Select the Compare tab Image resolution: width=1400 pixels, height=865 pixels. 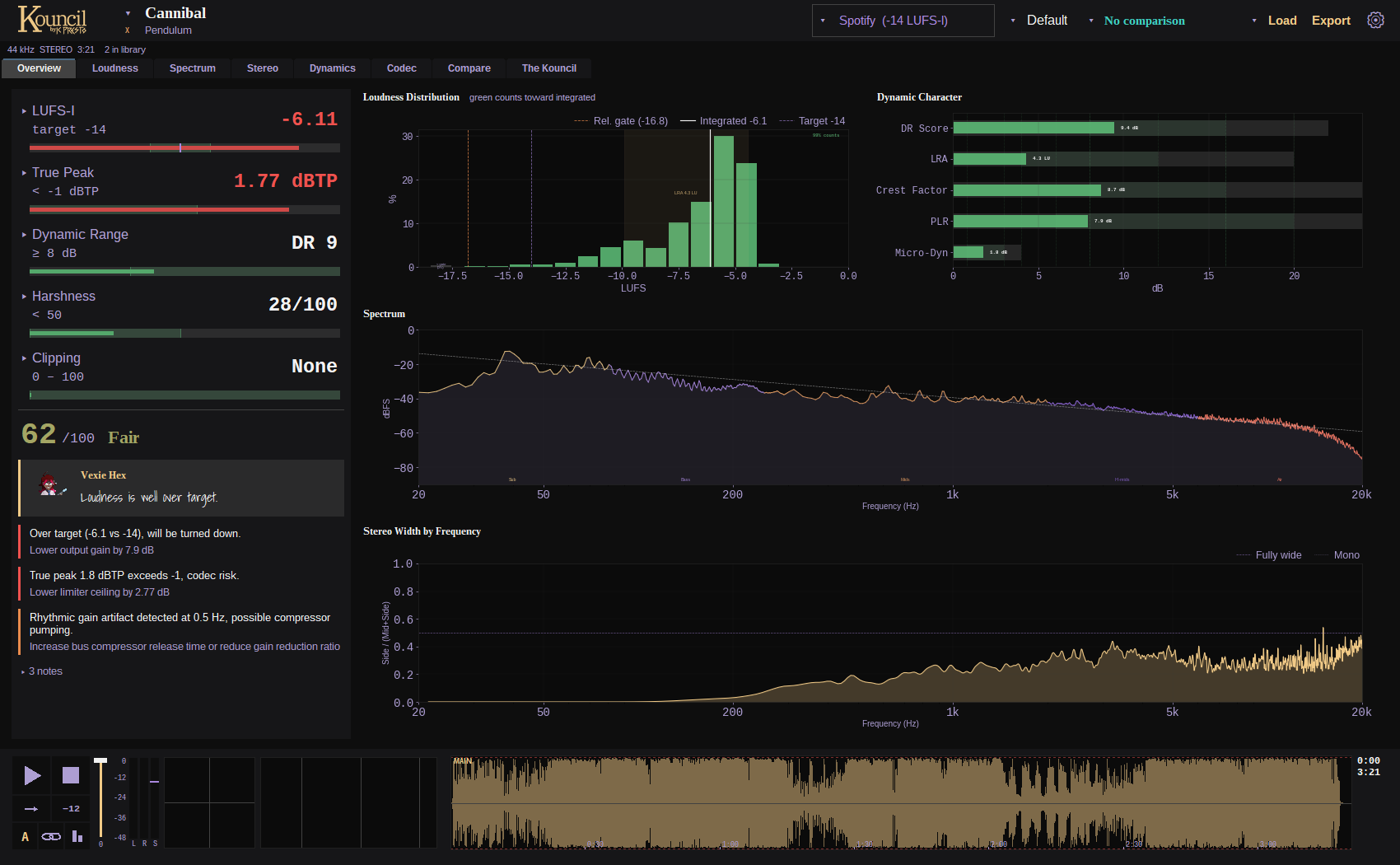coord(469,68)
